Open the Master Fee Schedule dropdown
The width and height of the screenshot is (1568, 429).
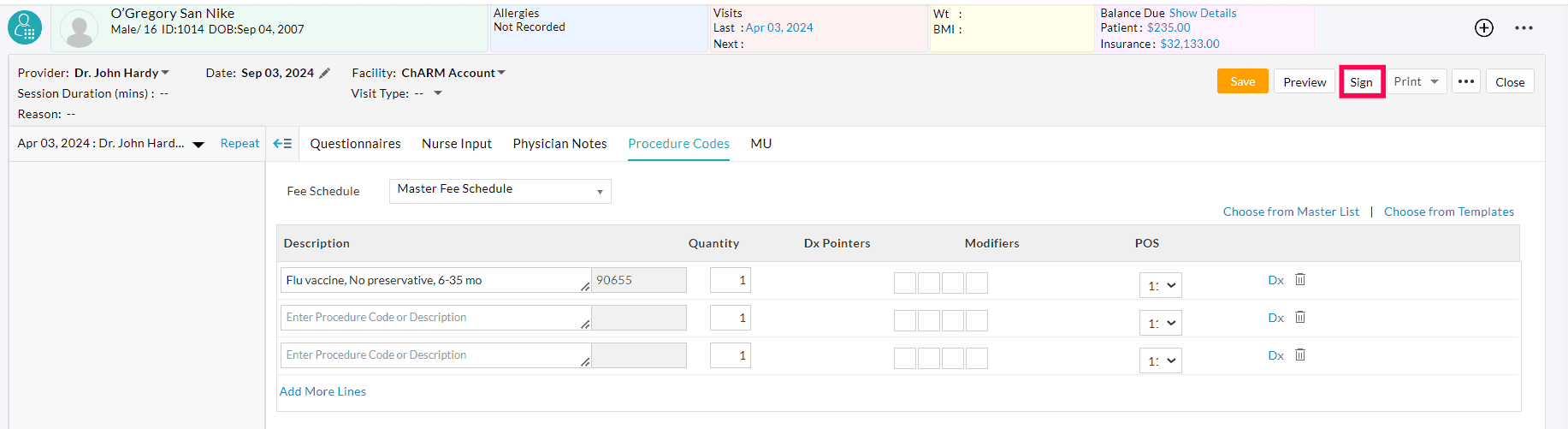point(500,191)
